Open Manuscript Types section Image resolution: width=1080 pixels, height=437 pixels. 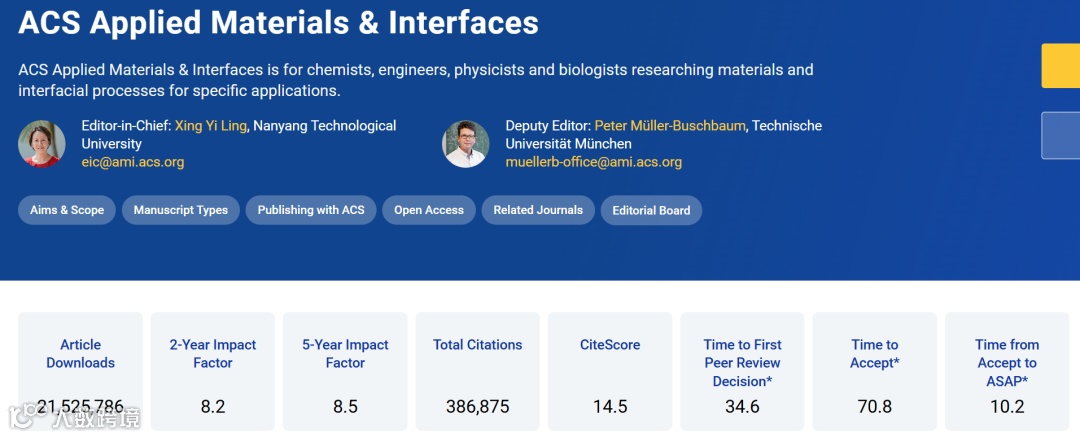(180, 210)
